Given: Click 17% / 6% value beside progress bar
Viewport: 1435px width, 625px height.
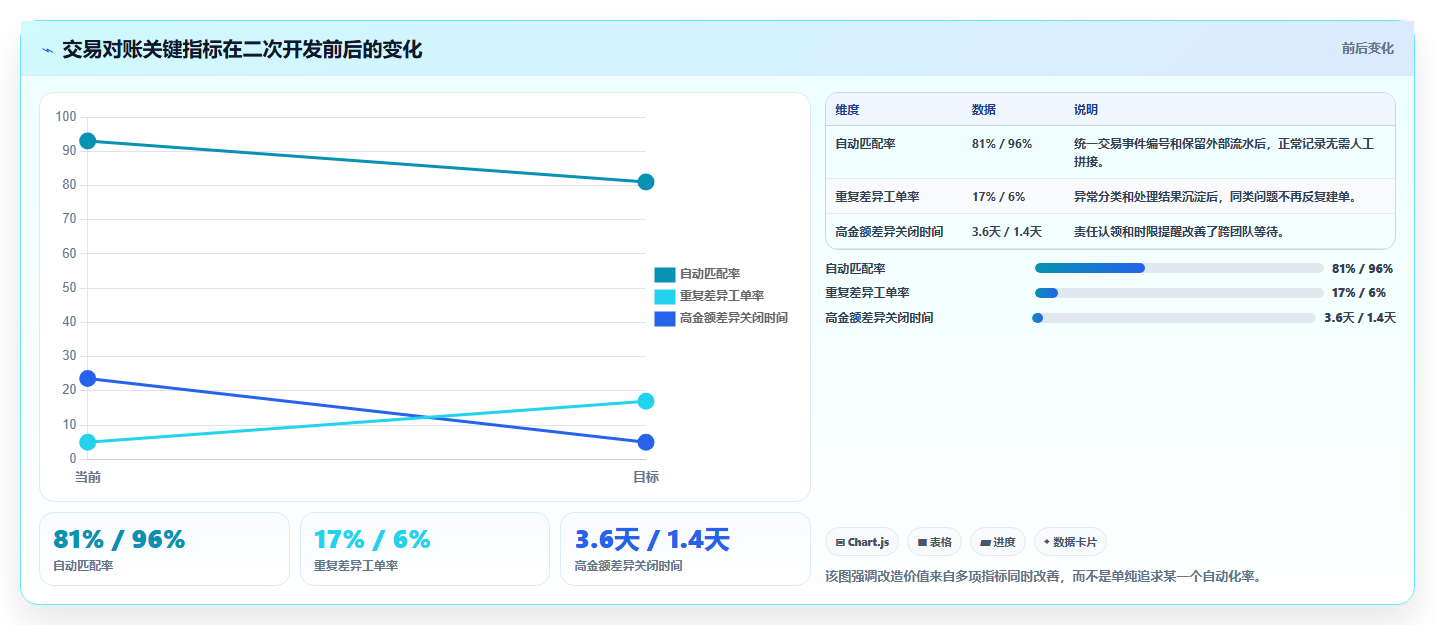Looking at the screenshot, I should point(1359,293).
